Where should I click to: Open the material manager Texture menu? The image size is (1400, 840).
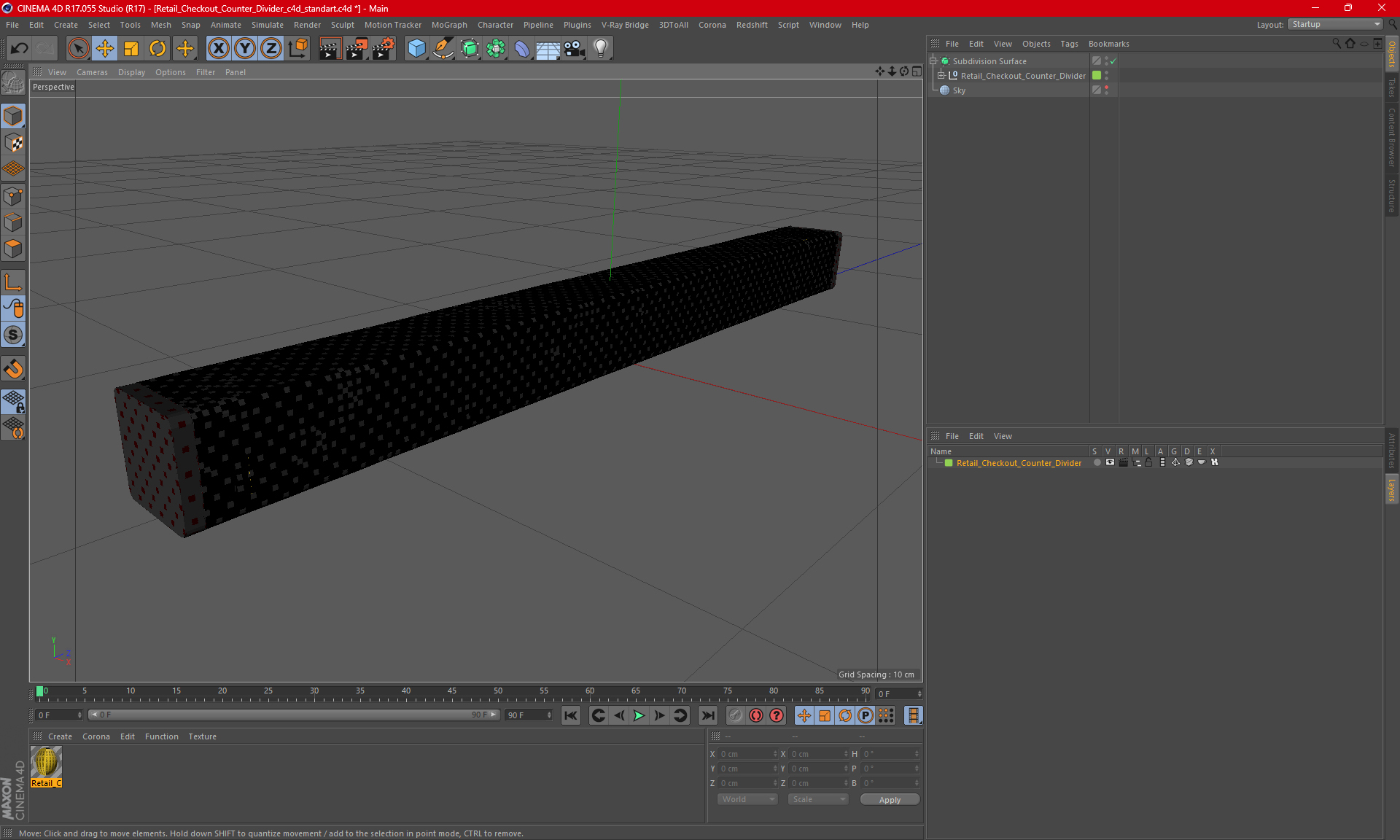tap(202, 736)
